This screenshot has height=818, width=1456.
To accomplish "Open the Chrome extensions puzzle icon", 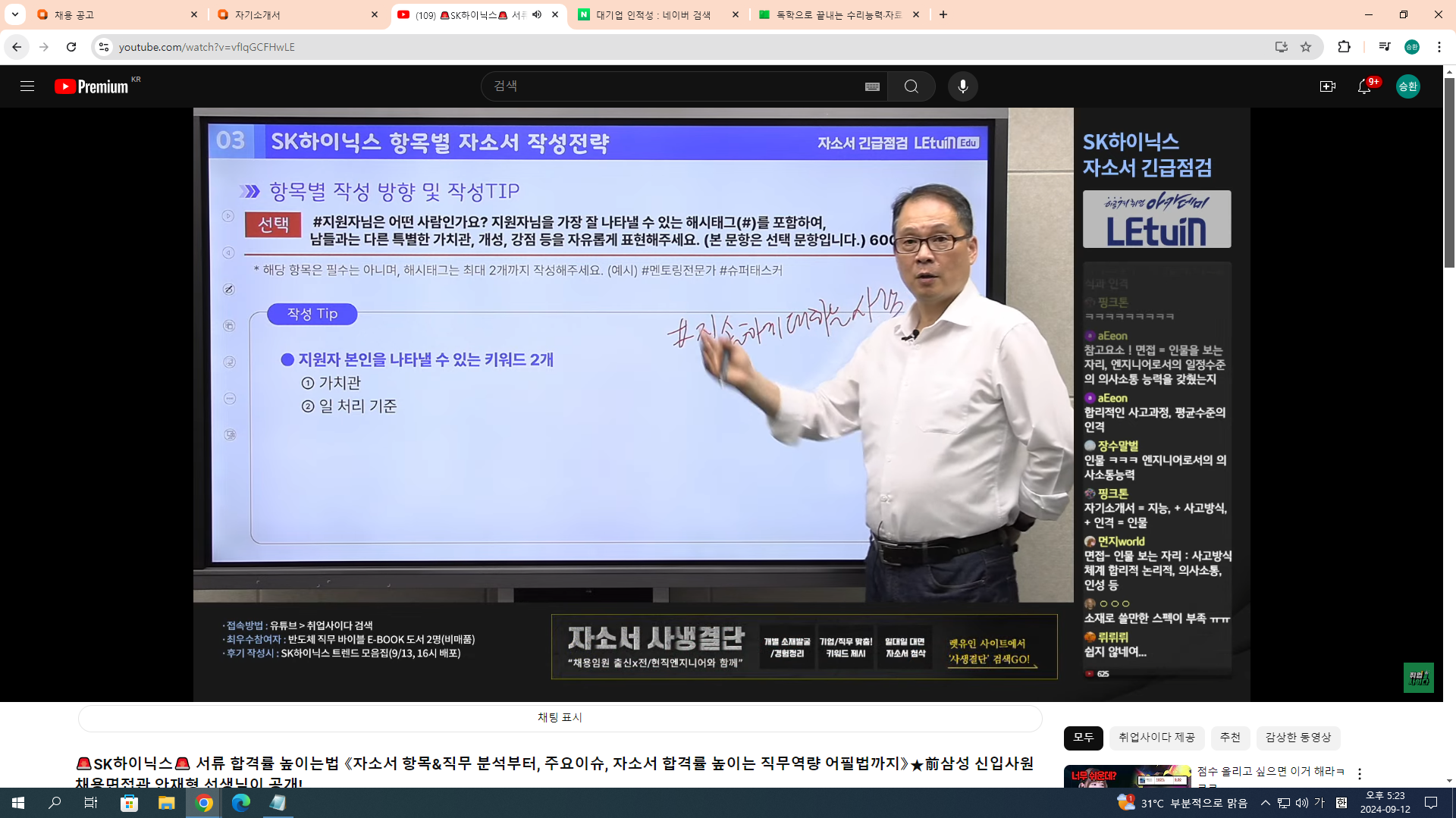I will (1344, 47).
